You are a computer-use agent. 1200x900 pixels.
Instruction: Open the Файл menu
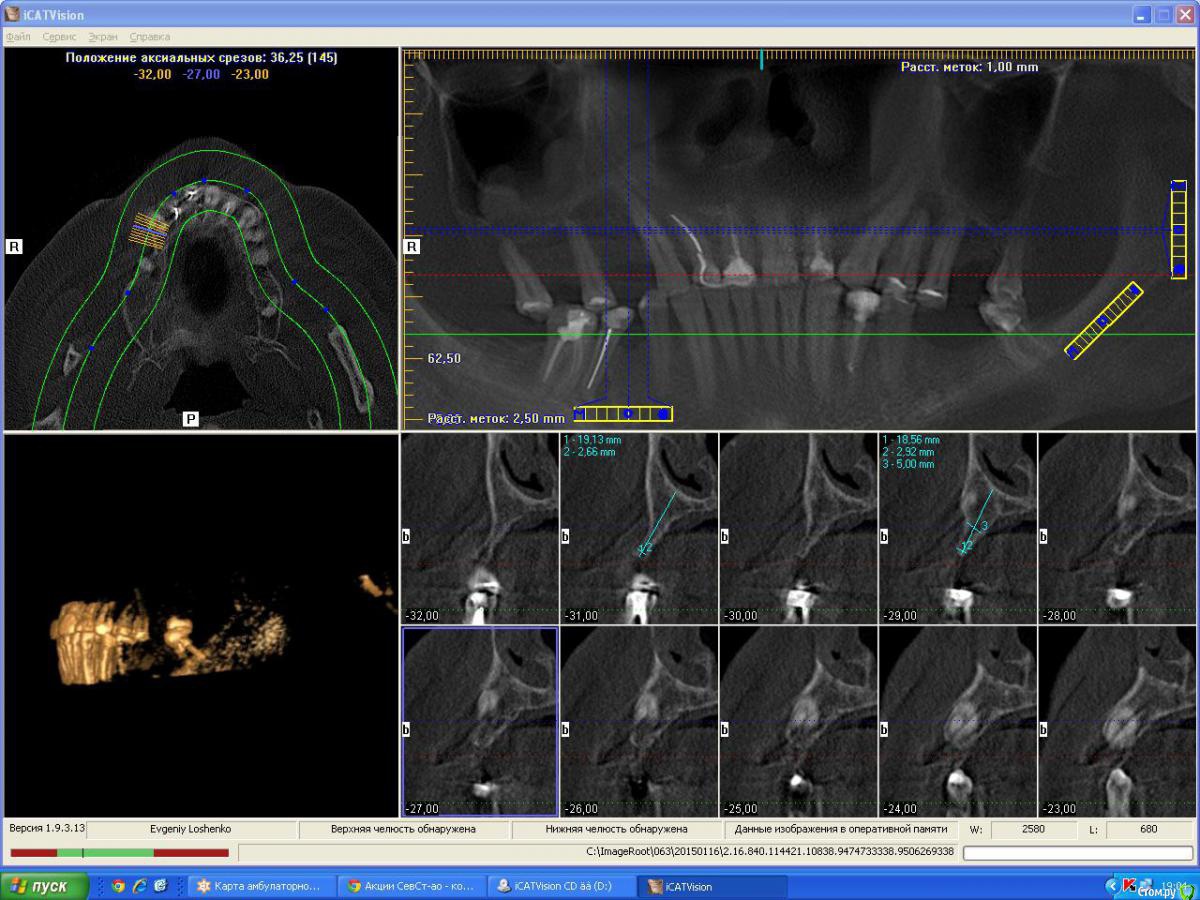coord(18,37)
